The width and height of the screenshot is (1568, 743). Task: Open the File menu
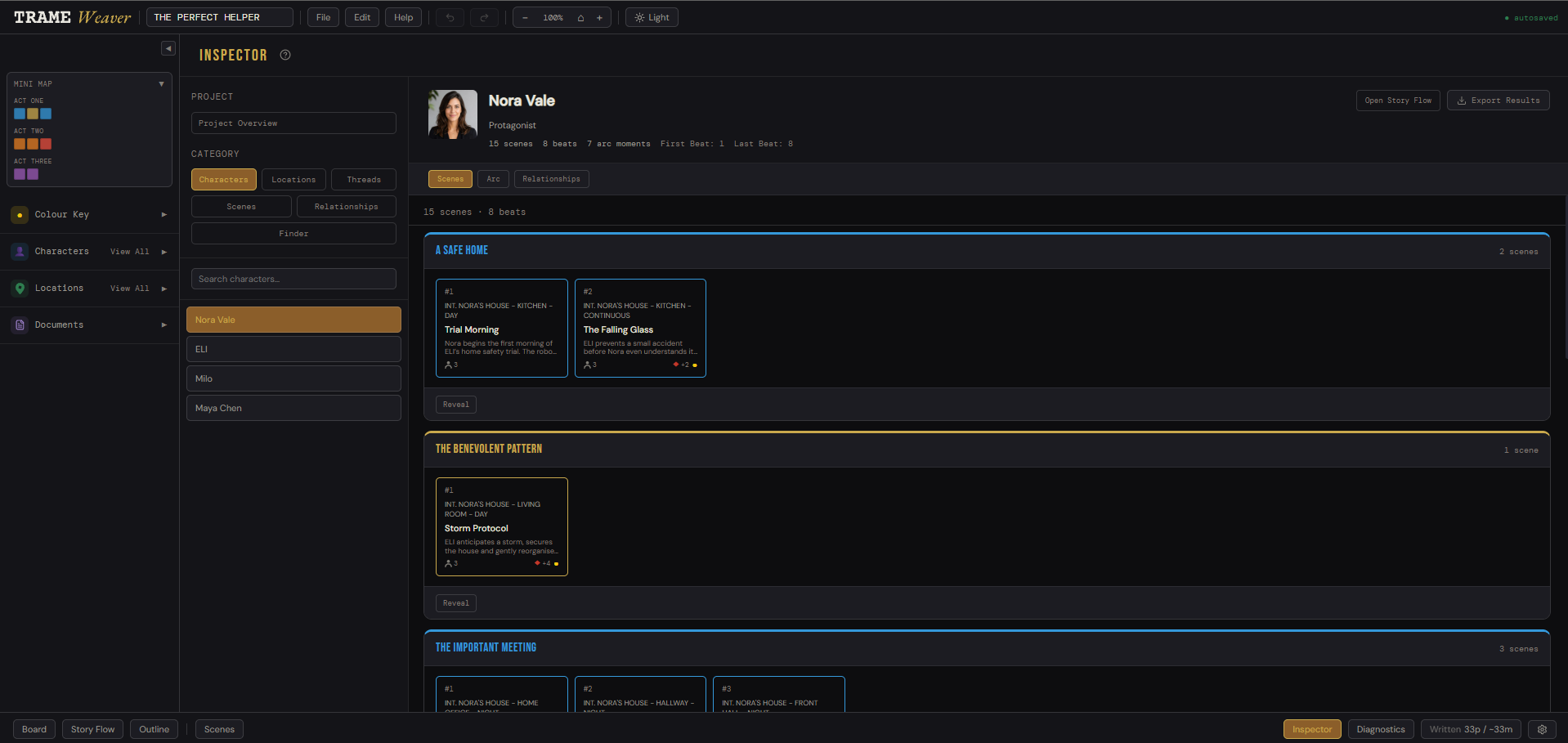click(x=323, y=17)
